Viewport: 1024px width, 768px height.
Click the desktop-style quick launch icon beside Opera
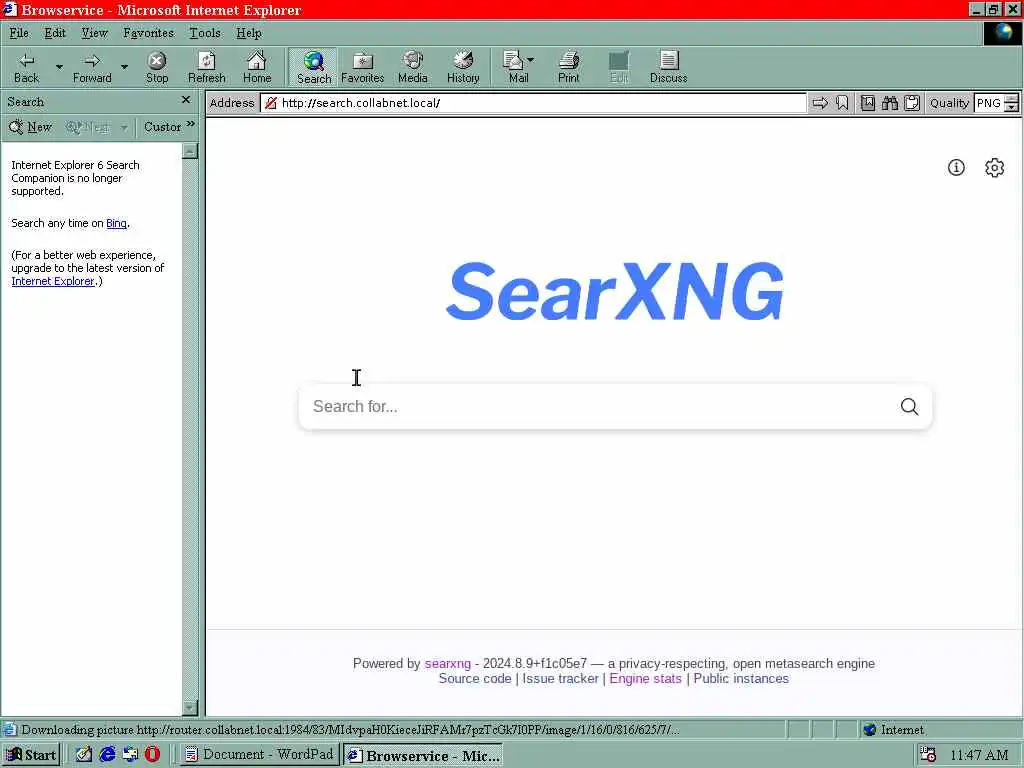pyautogui.click(x=130, y=754)
